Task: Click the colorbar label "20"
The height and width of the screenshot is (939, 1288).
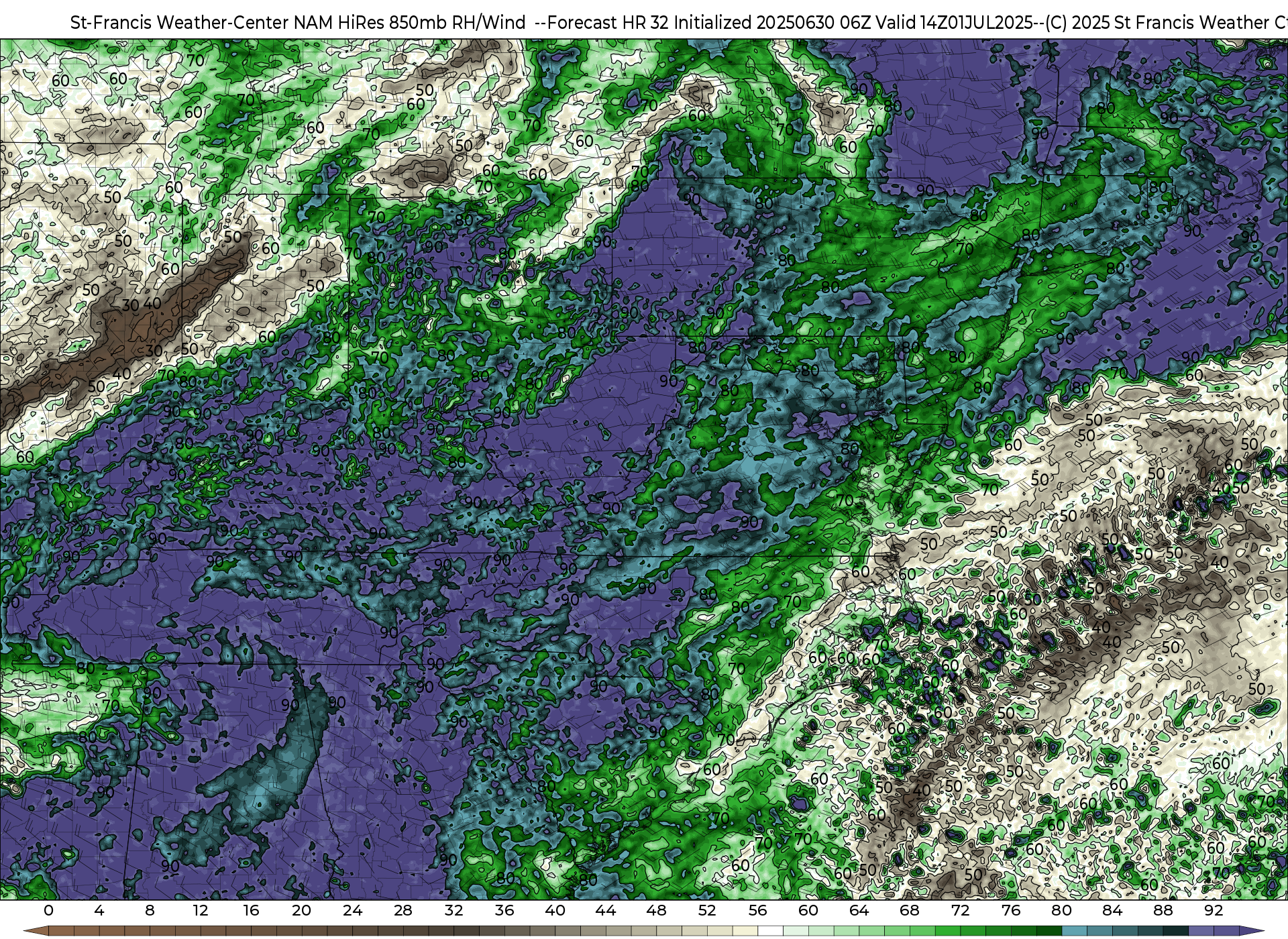Action: [x=302, y=910]
